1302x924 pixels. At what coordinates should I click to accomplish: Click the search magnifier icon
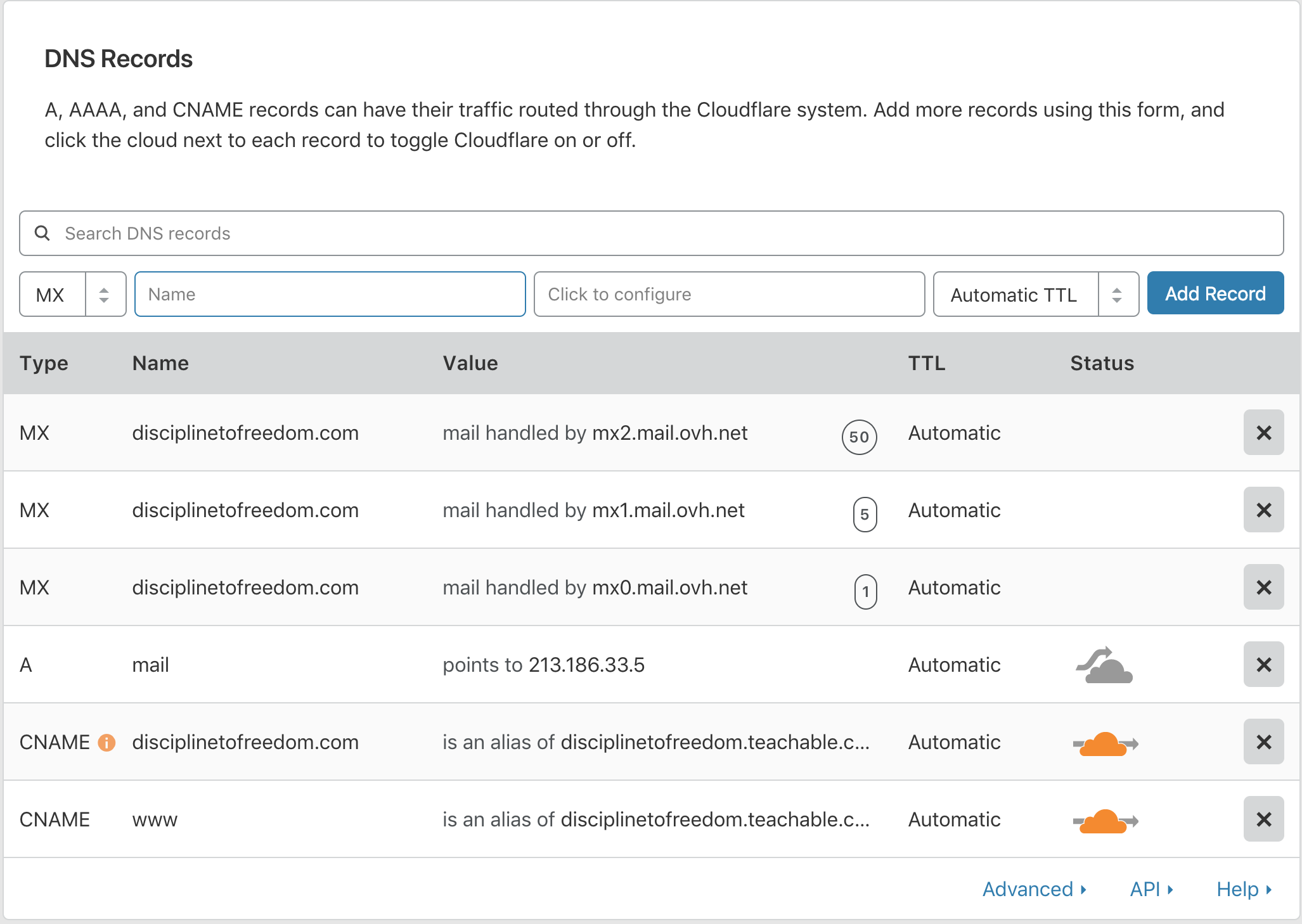pyautogui.click(x=42, y=233)
